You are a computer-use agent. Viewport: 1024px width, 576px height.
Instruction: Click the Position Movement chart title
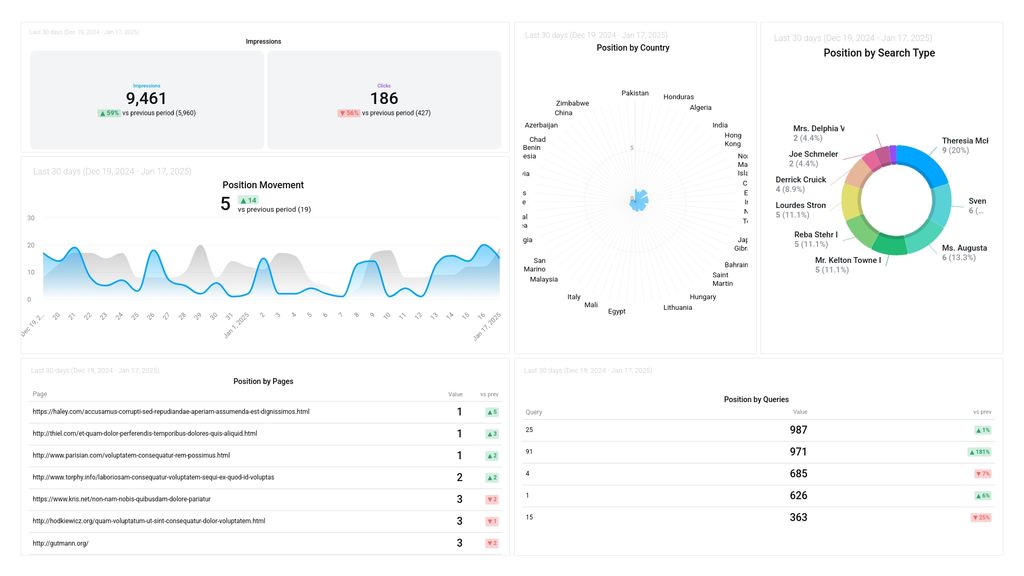[263, 185]
